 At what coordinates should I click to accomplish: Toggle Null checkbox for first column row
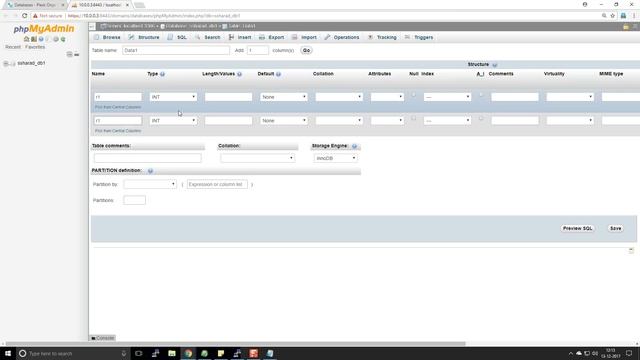click(413, 95)
